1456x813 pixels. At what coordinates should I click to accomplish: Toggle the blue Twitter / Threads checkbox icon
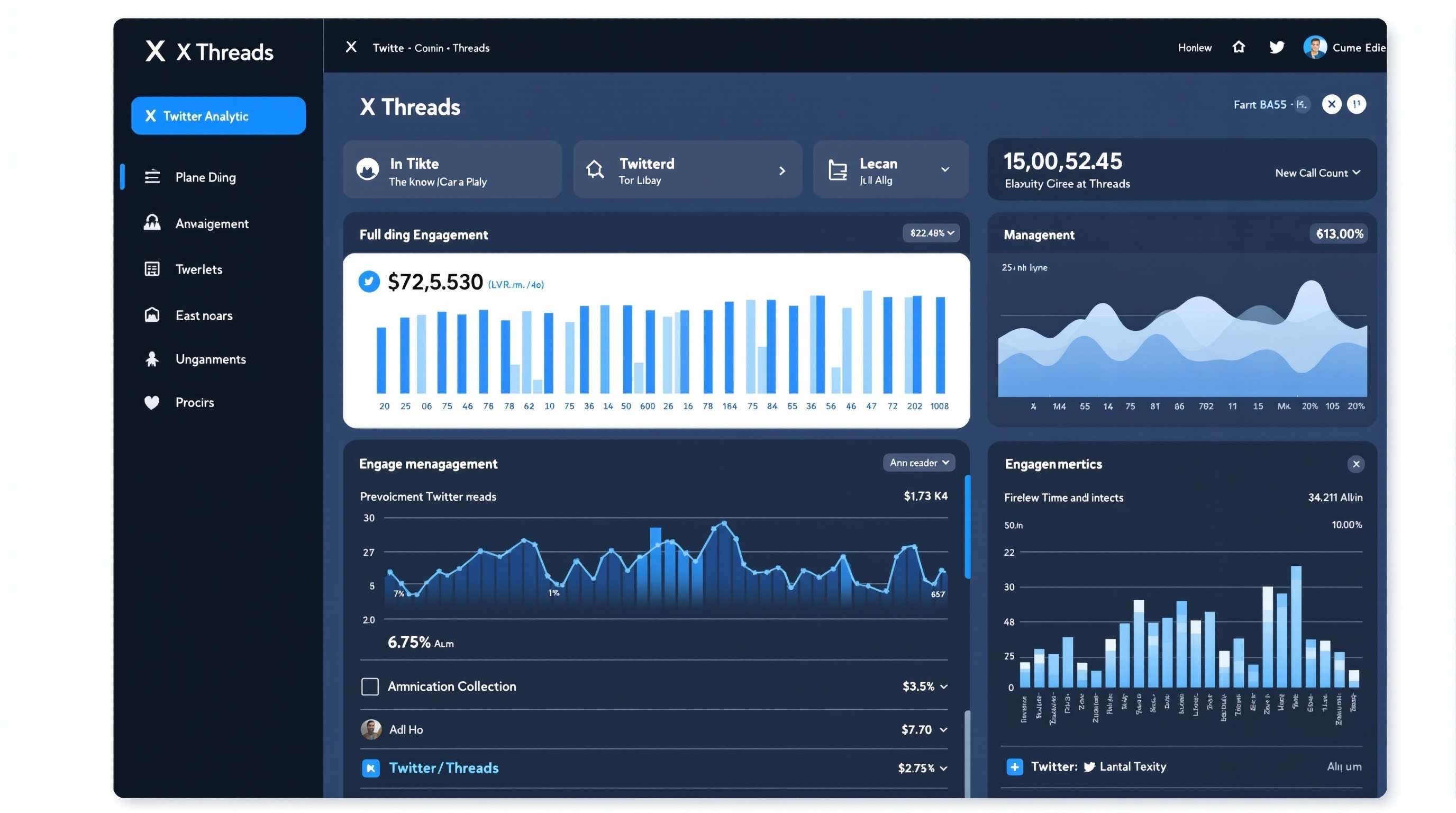370,768
